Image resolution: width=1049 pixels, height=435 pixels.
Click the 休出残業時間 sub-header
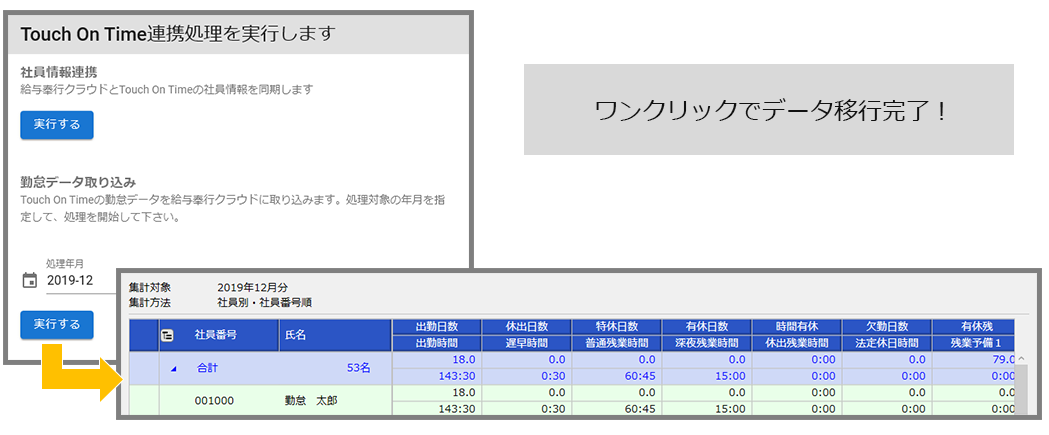797,343
